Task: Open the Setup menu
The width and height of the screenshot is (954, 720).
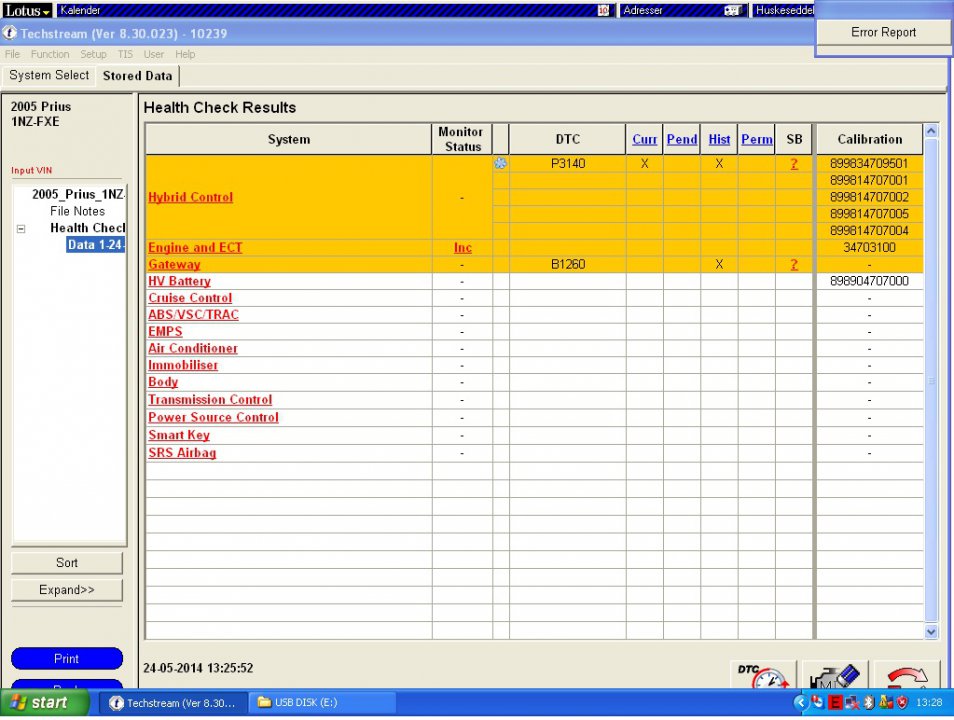Action: click(x=93, y=54)
